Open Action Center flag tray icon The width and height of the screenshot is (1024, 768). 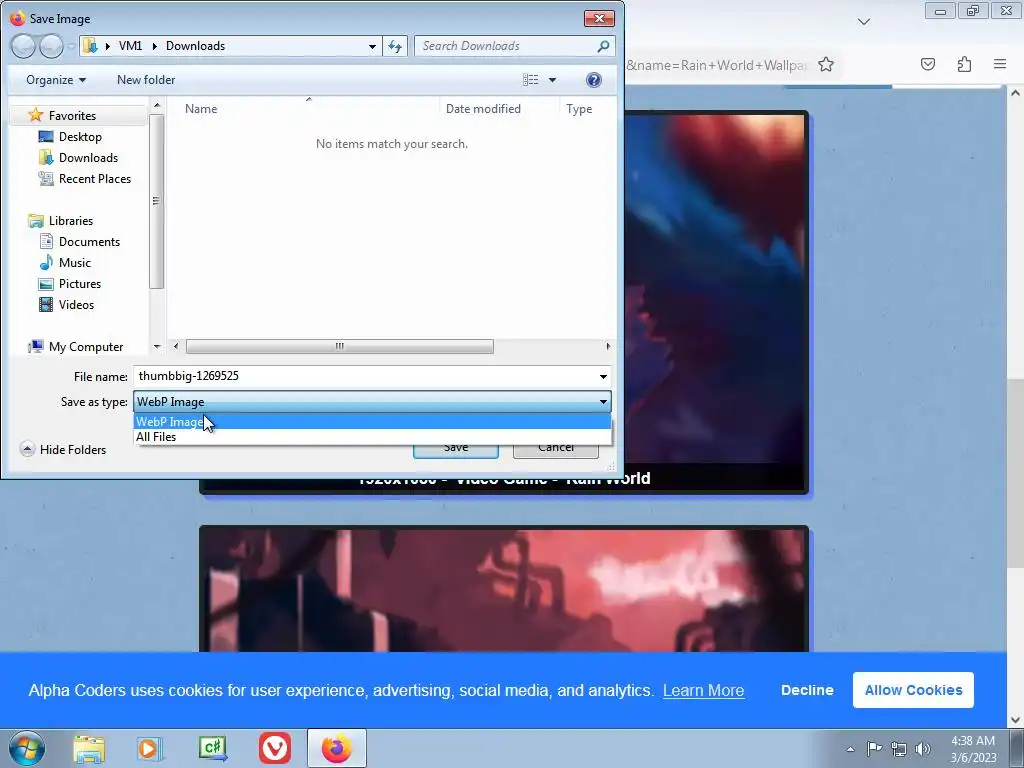(874, 748)
